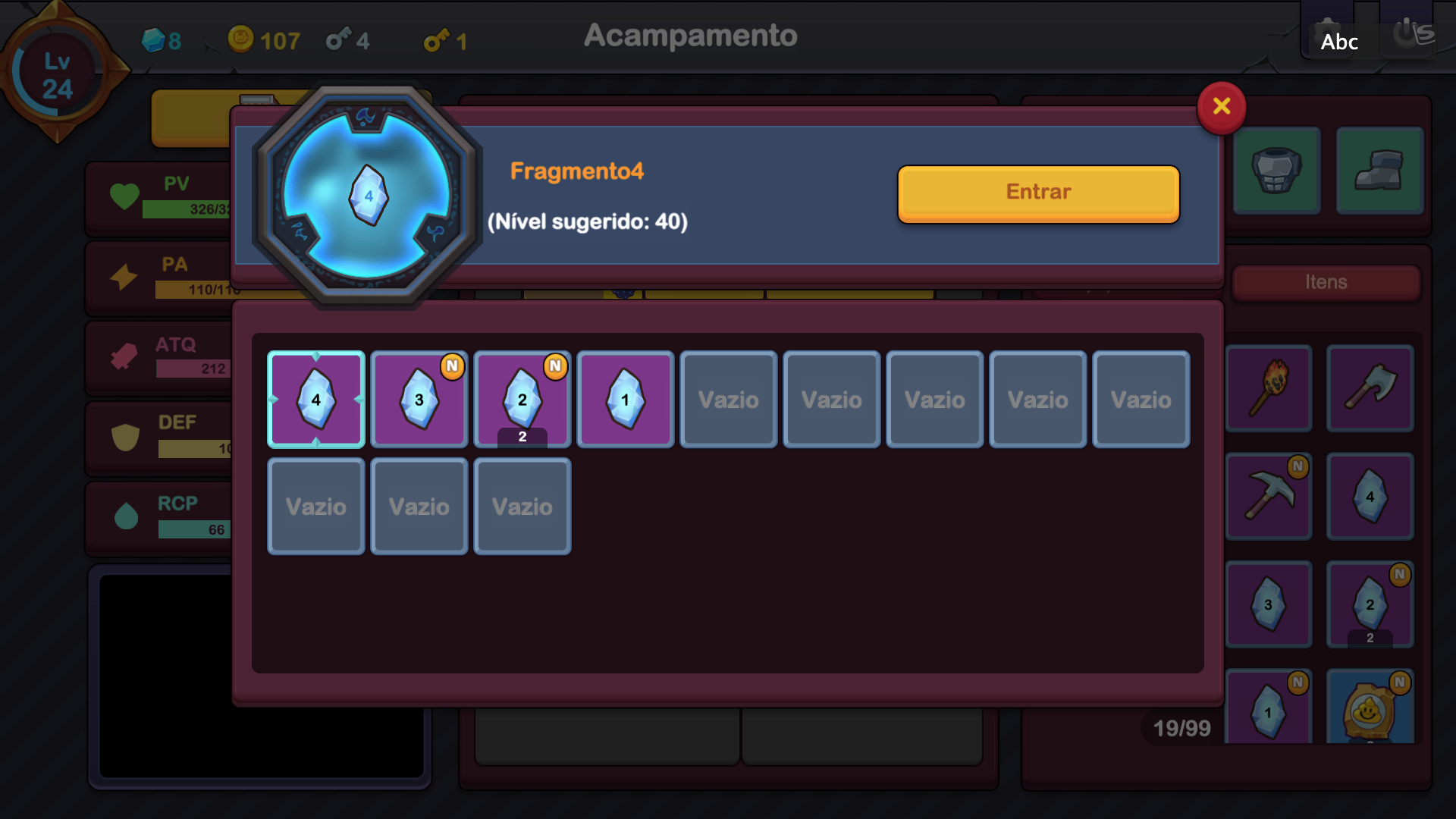1456x819 pixels.
Task: Click the Entrar button
Action: point(1038,193)
